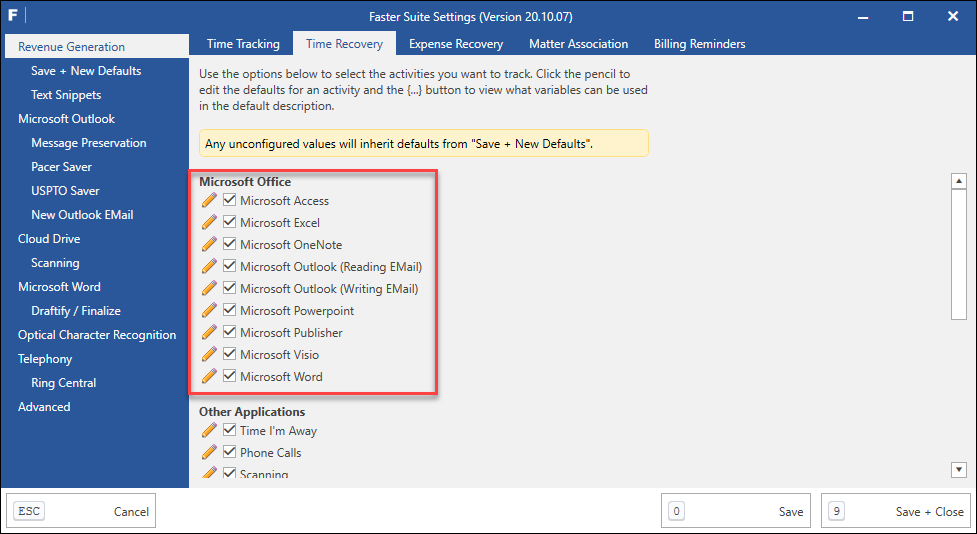Click the pencil icon for Phone Calls
The width and height of the screenshot is (977, 534).
(209, 452)
